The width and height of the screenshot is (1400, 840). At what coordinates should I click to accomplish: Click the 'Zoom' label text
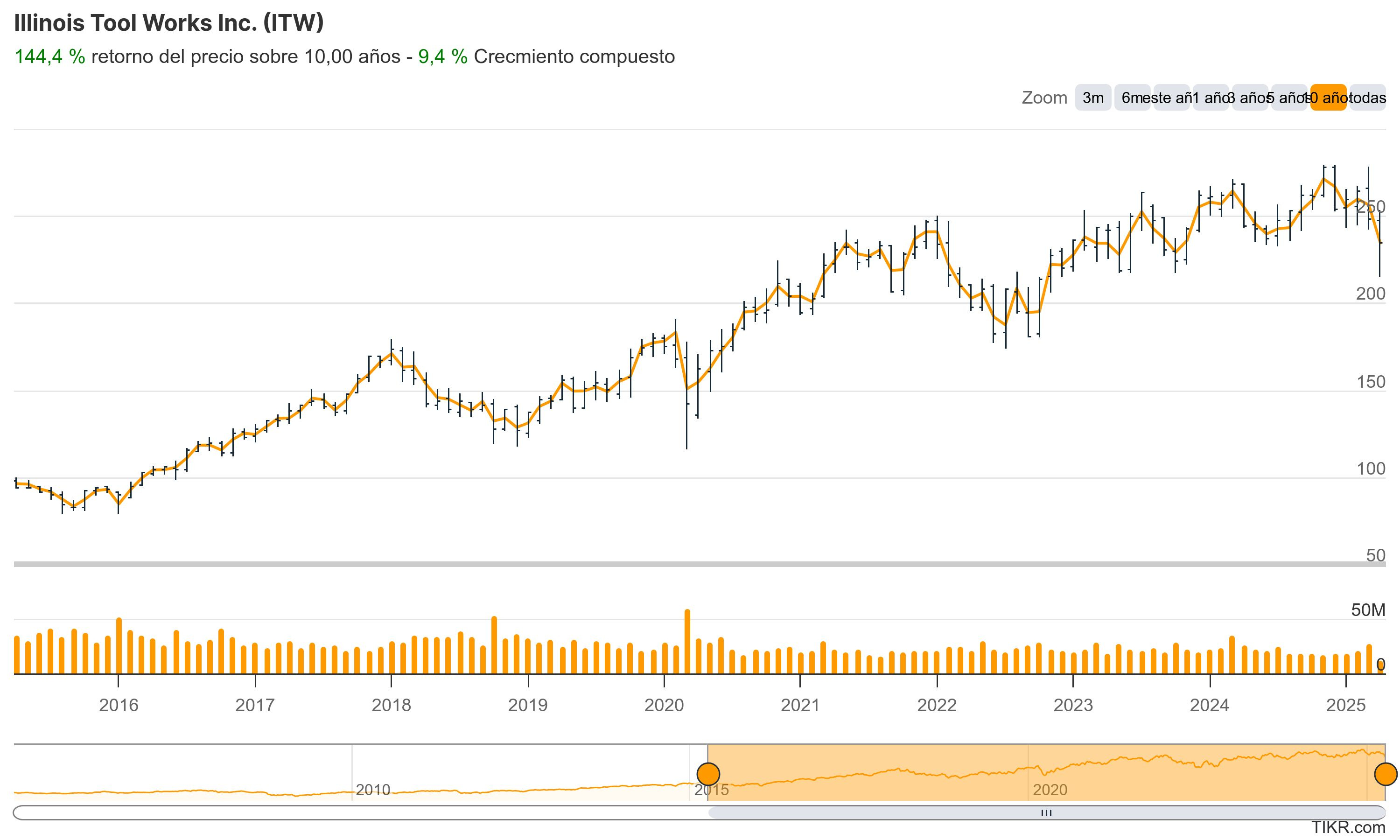click(x=1044, y=98)
